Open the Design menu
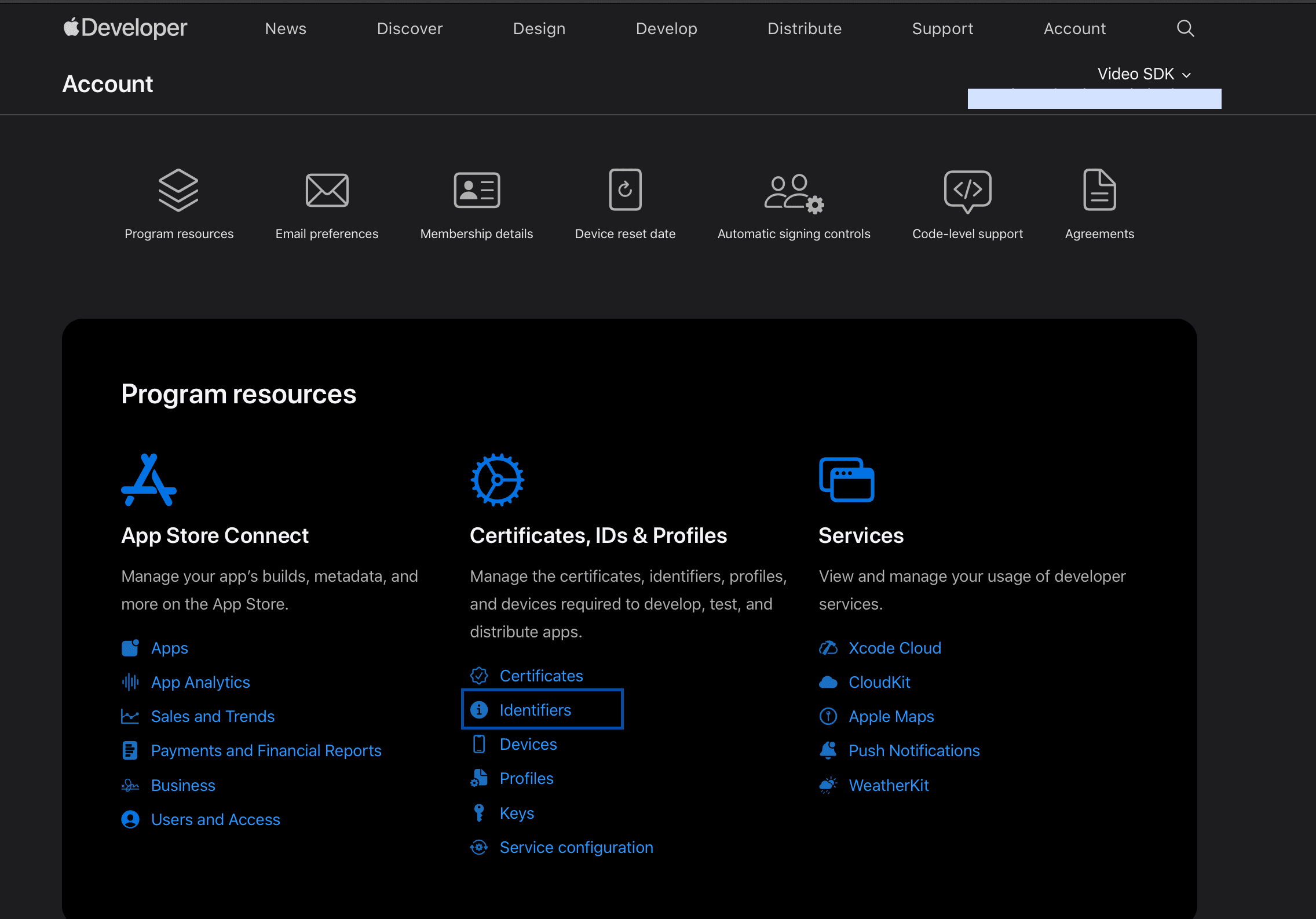 tap(539, 28)
